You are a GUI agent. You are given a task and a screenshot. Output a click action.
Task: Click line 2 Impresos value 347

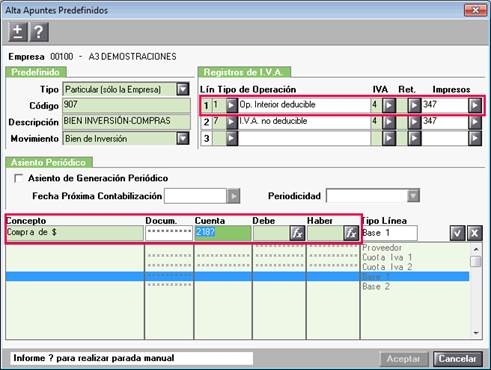430,121
